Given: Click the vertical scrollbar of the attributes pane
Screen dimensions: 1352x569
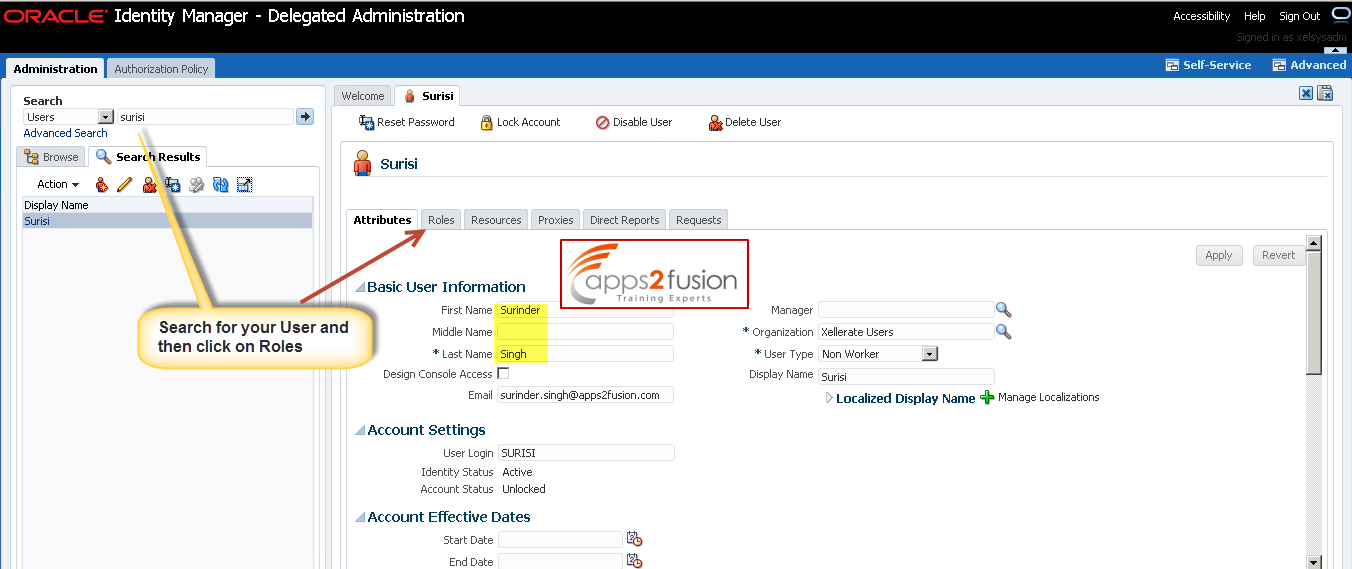Looking at the screenshot, I should (1314, 402).
